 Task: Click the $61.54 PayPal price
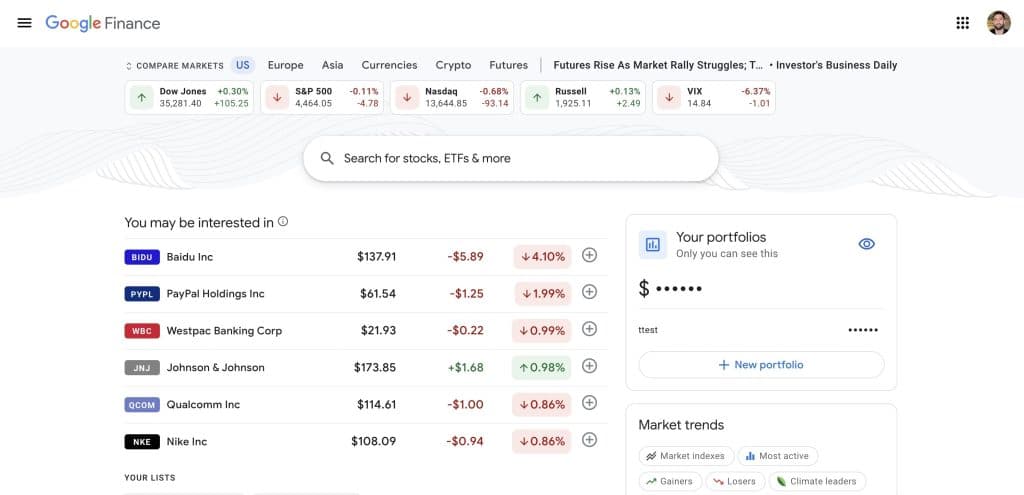(x=377, y=294)
